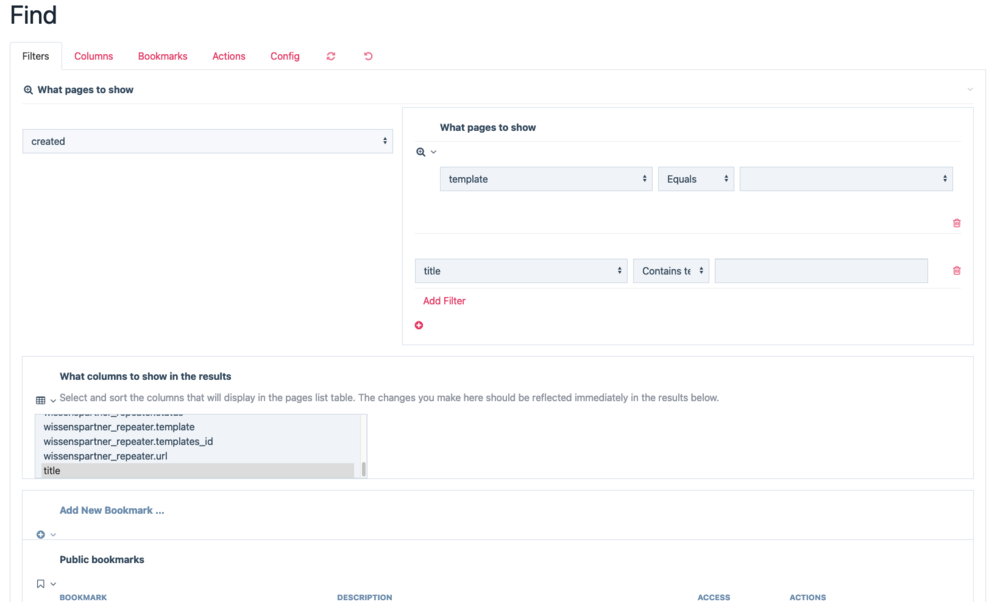The height and width of the screenshot is (602, 1000).
Task: Collapse the What pages to show panel chevron
Action: click(969, 90)
